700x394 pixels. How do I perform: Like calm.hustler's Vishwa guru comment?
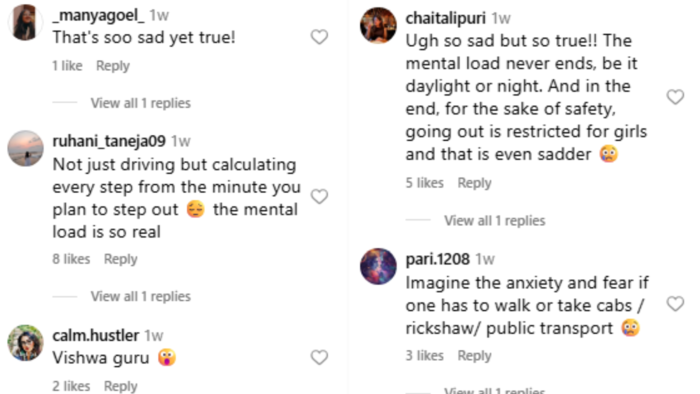tap(319, 357)
